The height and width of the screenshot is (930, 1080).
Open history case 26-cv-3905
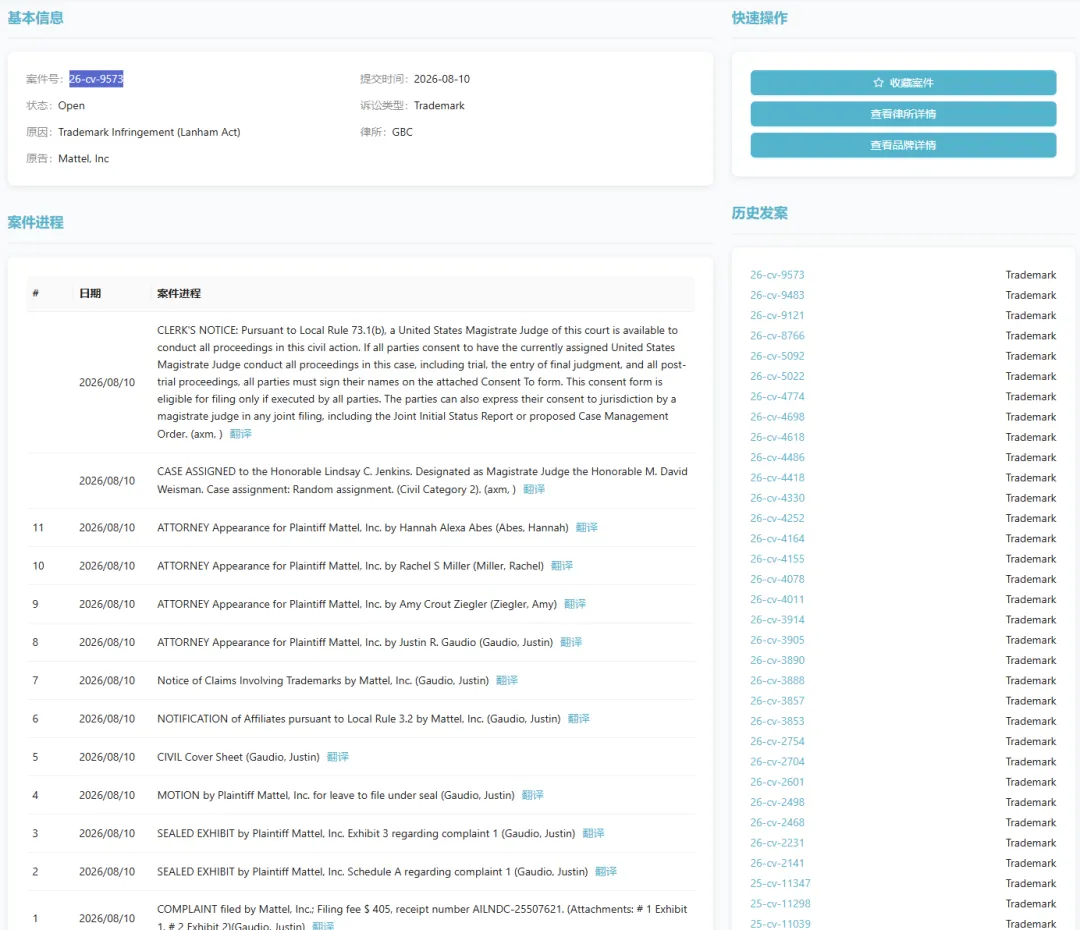[777, 641]
